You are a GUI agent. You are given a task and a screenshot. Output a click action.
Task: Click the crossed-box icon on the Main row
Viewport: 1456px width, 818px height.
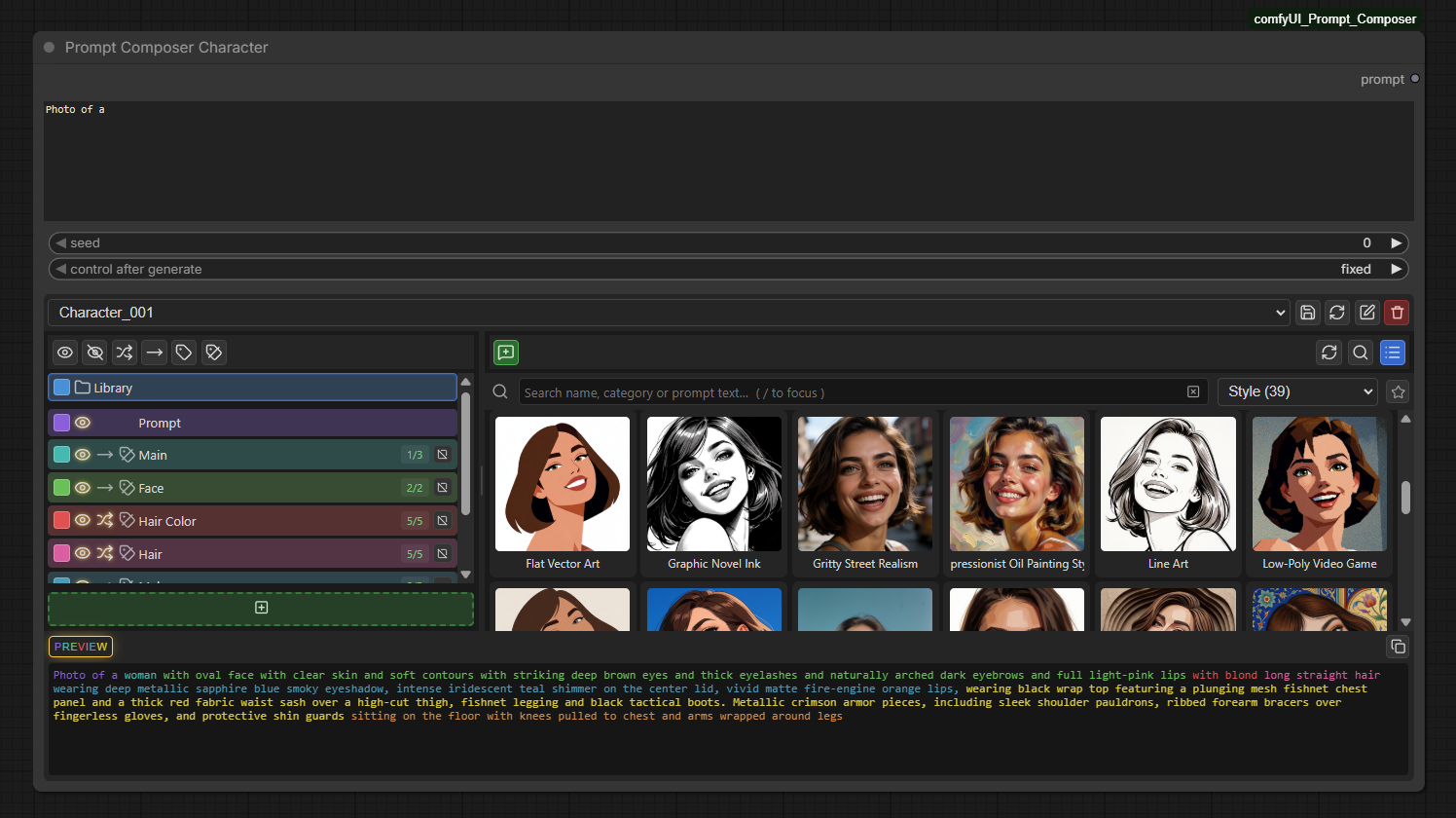[443, 455]
